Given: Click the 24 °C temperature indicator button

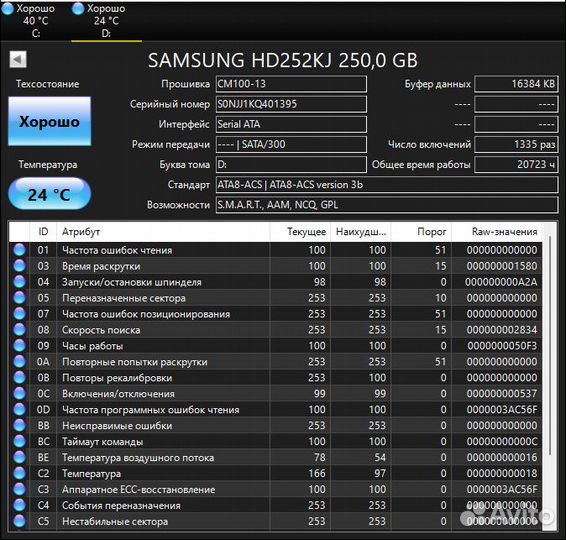Looking at the screenshot, I should click(49, 194).
